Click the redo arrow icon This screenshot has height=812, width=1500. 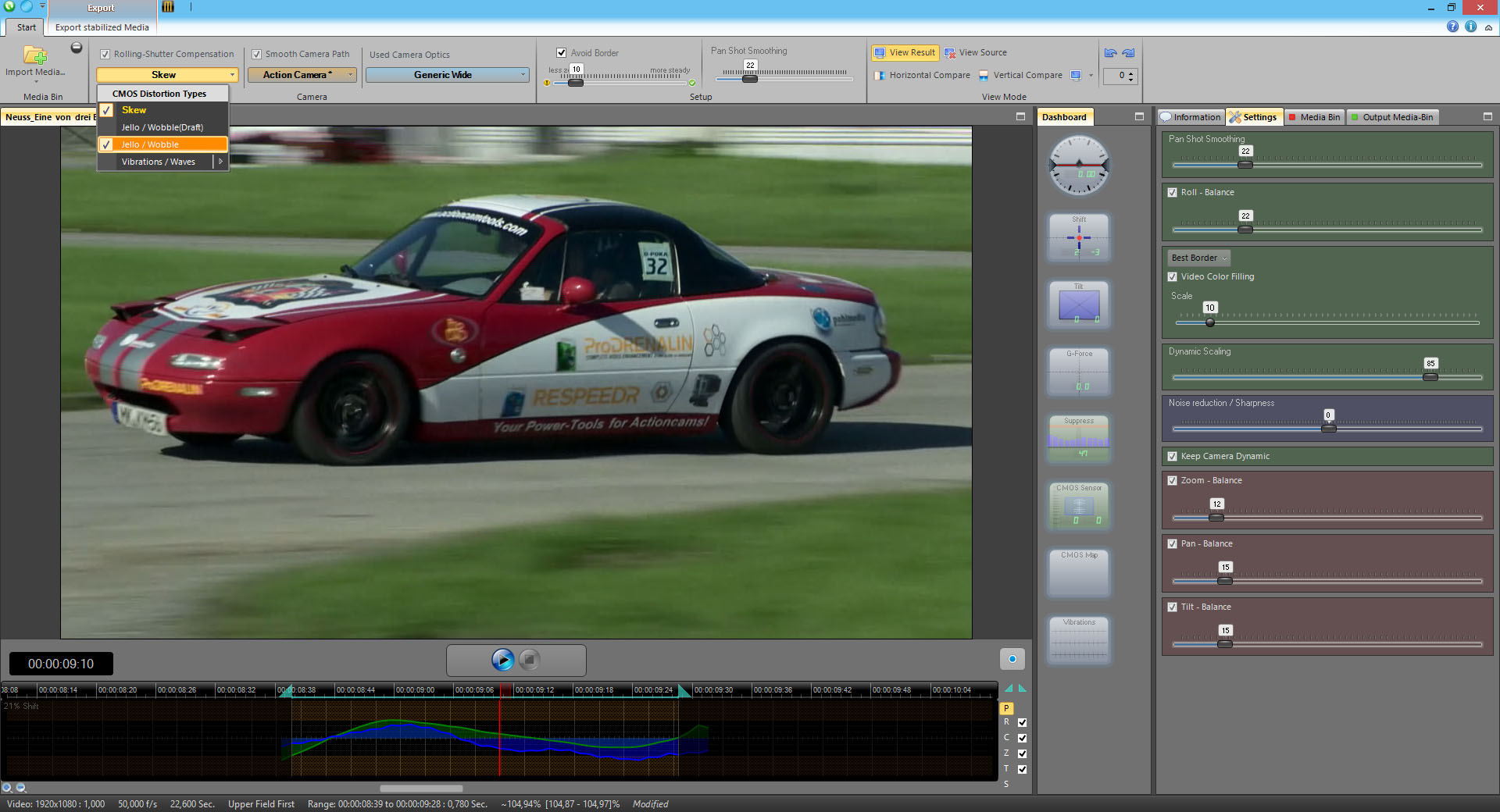pos(1128,53)
